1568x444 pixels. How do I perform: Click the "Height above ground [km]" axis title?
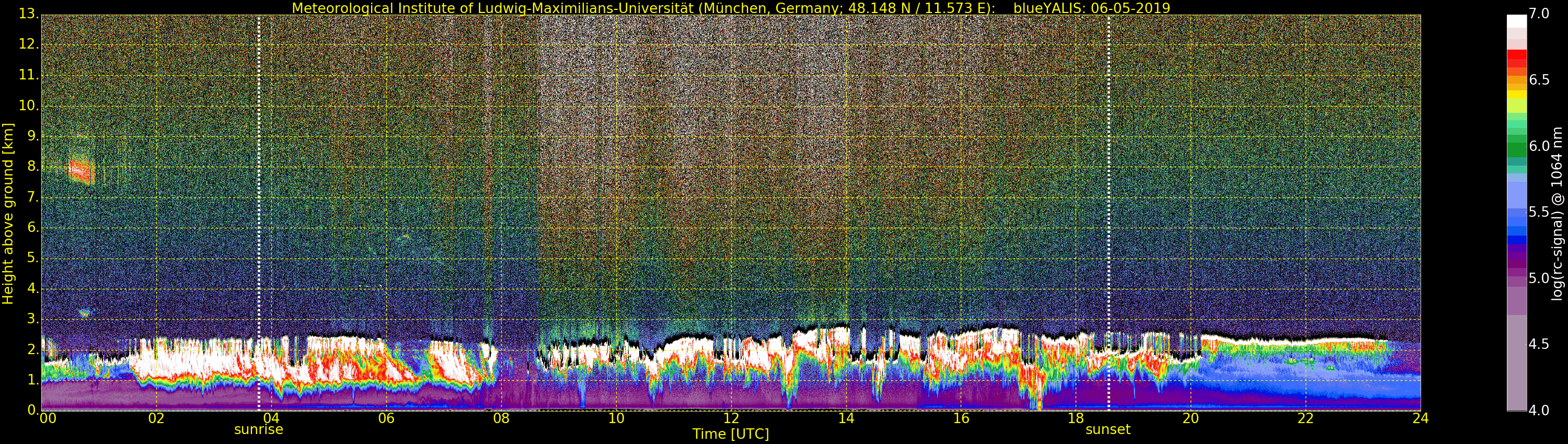click(8, 214)
